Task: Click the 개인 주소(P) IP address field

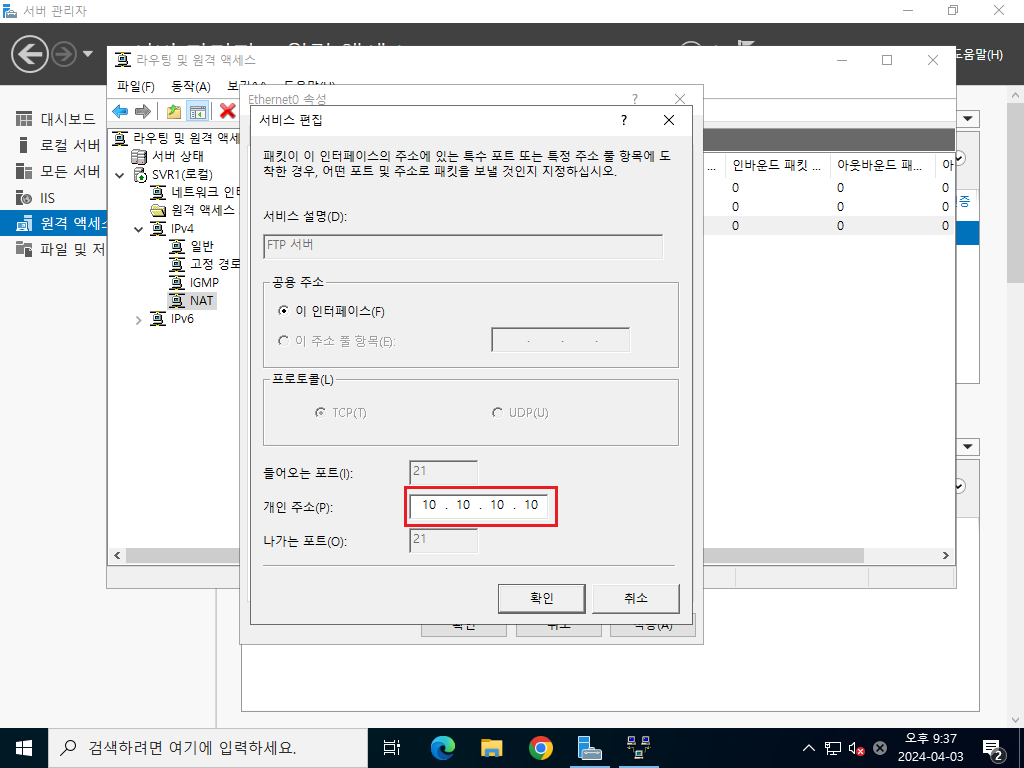Action: tap(479, 505)
